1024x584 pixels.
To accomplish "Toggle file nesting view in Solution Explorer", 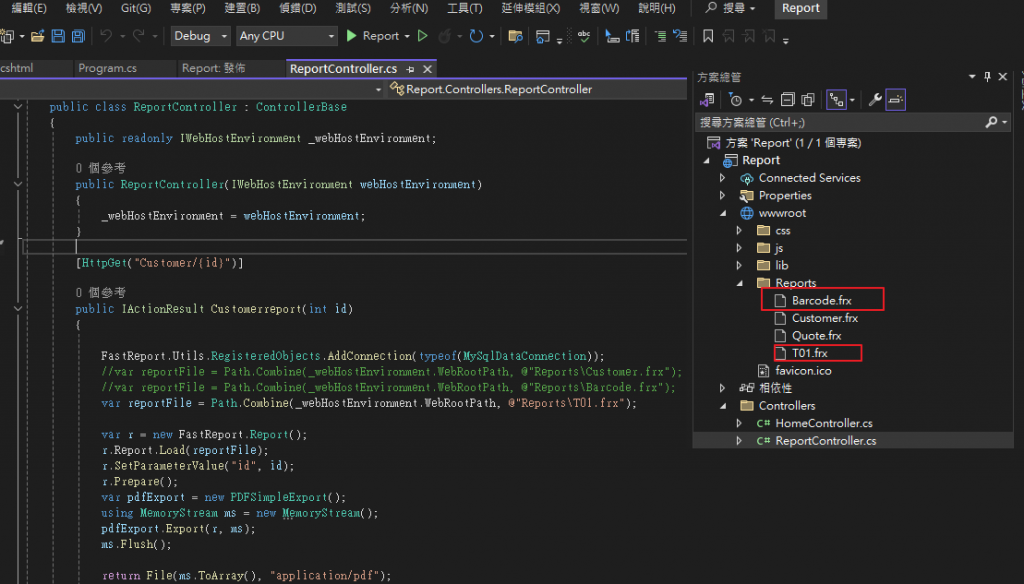I will point(837,99).
